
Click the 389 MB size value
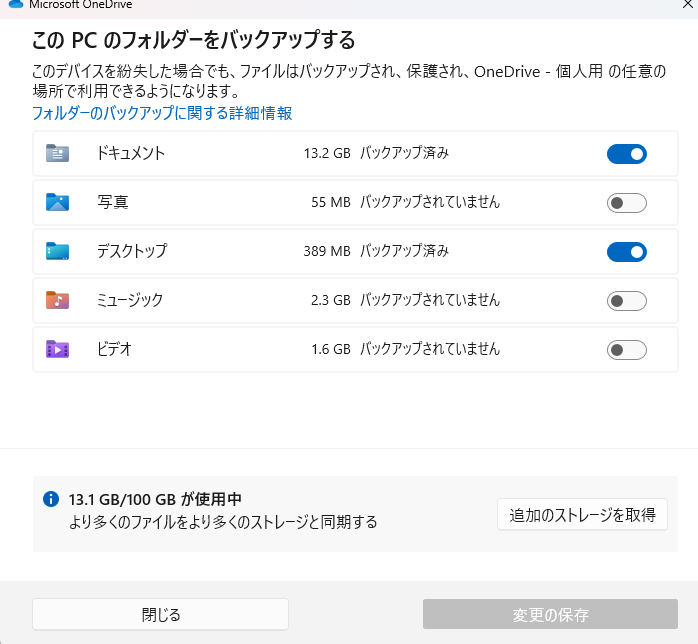(327, 251)
